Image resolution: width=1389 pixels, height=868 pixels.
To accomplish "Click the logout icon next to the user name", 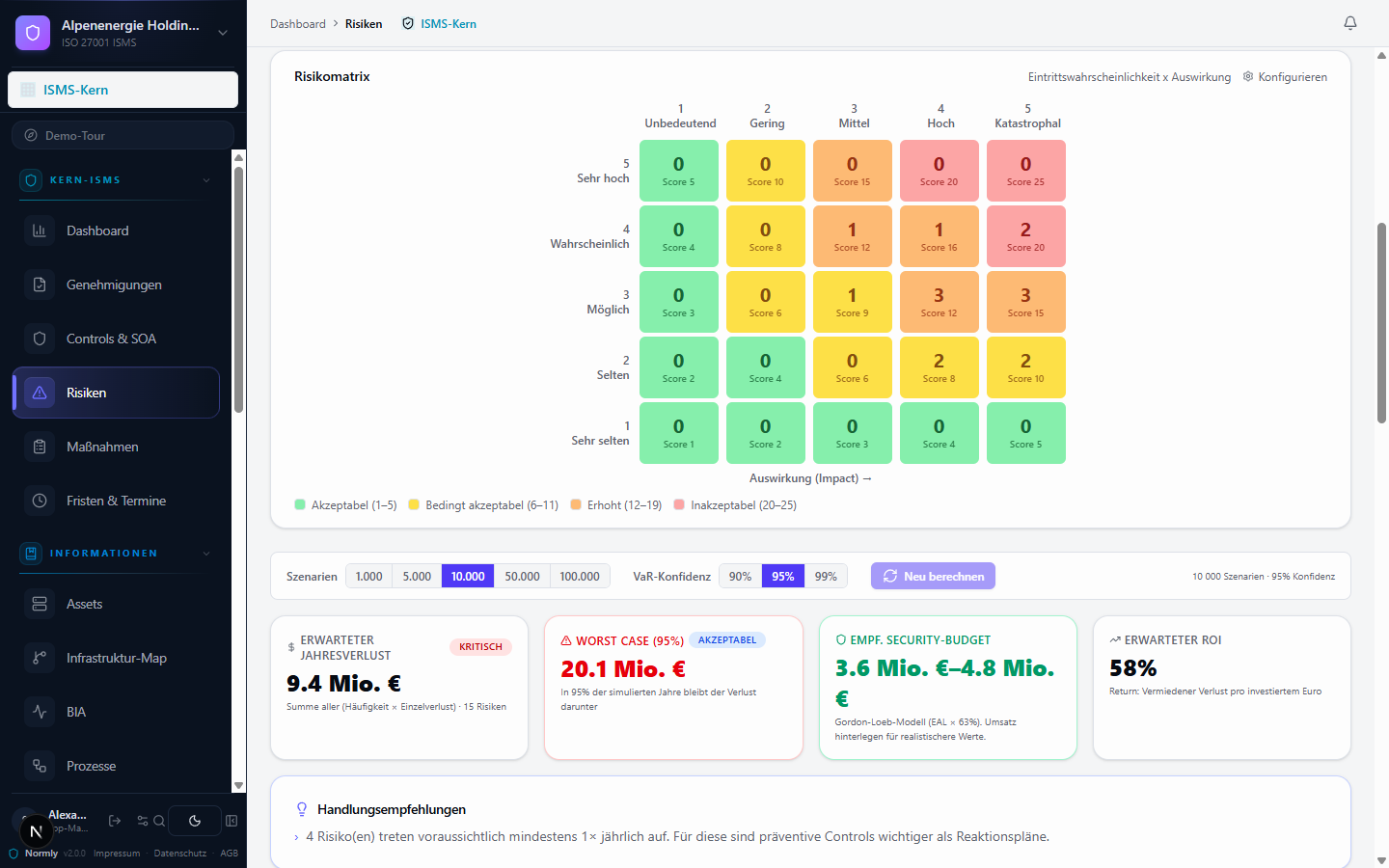I will click(x=115, y=821).
